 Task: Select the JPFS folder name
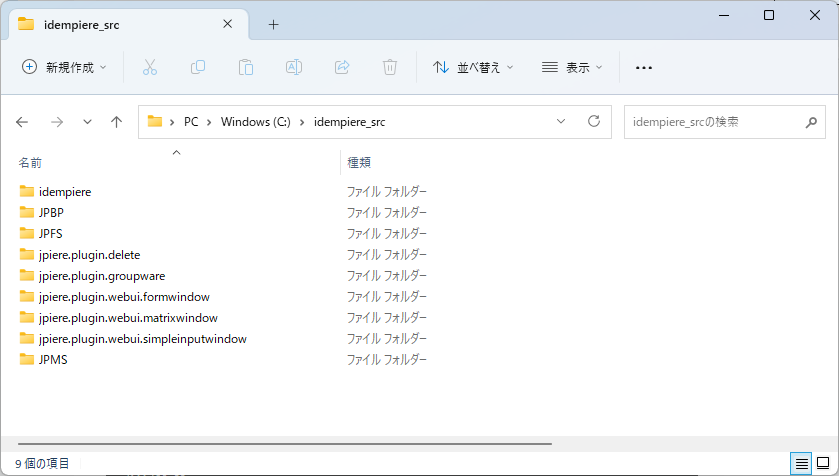tap(51, 234)
